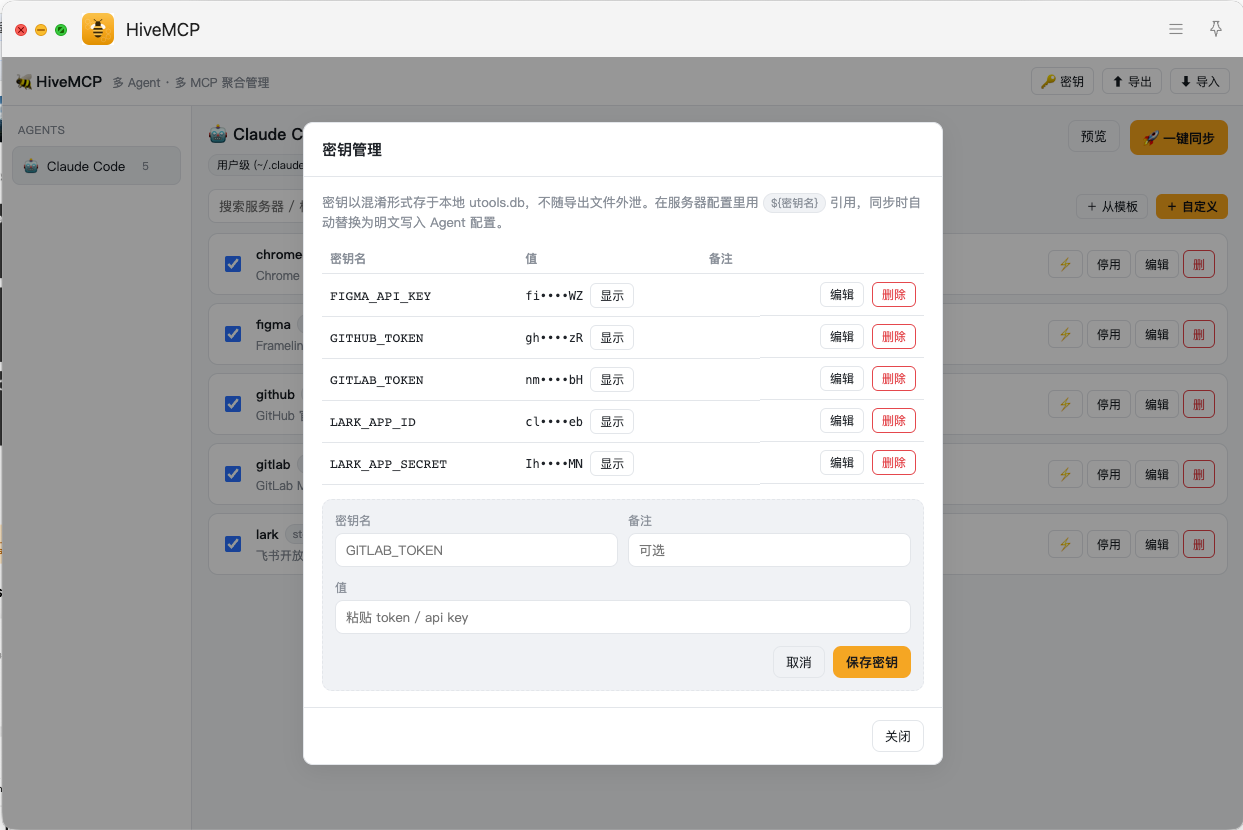Focus the 备注 note input field

tap(769, 550)
